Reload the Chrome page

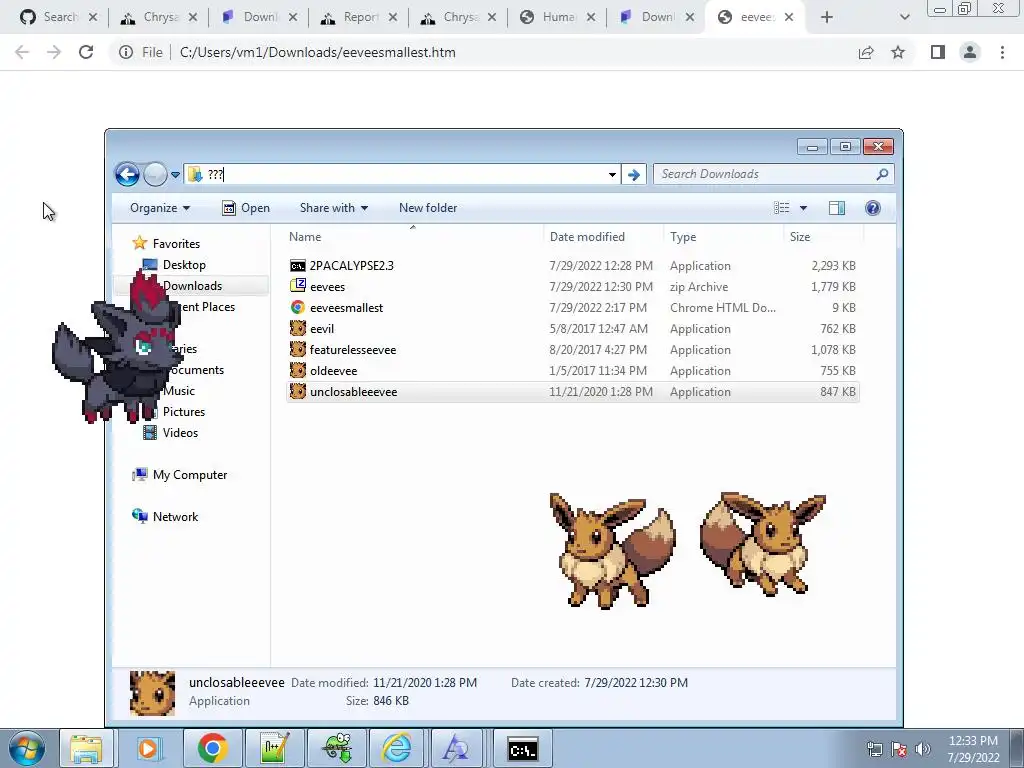pos(86,52)
